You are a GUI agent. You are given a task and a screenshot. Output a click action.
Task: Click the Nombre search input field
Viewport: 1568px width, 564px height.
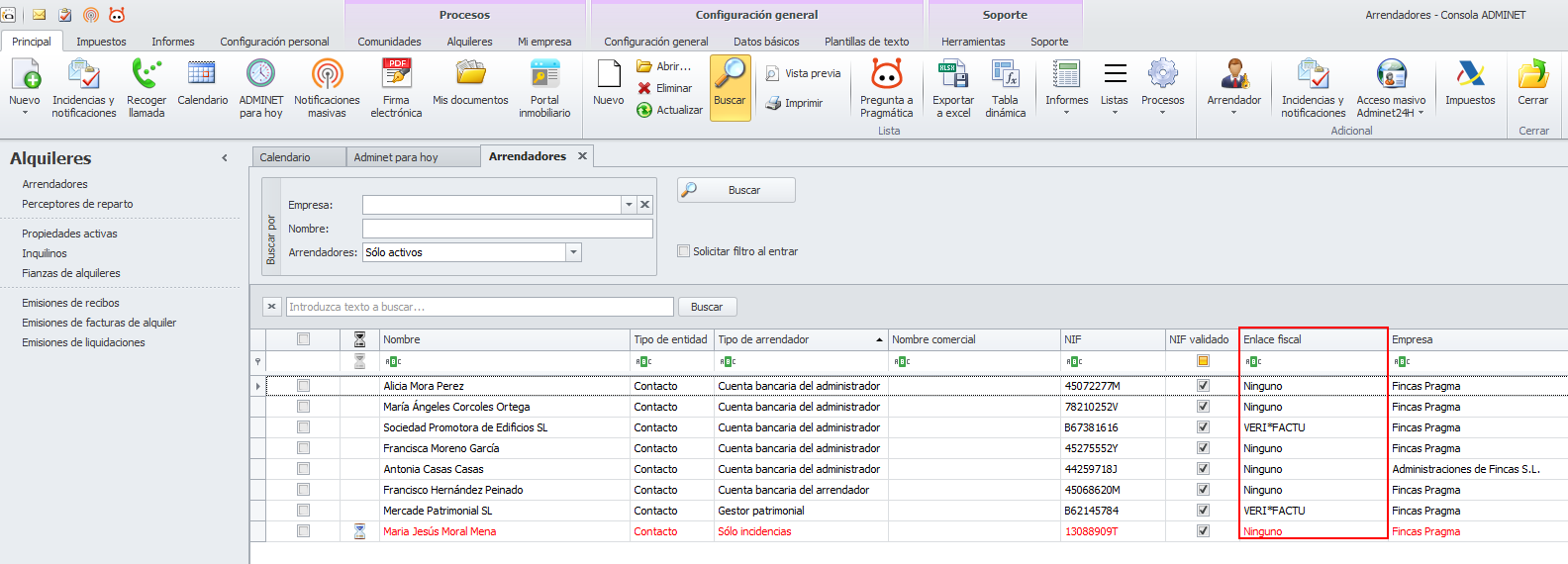(507, 229)
